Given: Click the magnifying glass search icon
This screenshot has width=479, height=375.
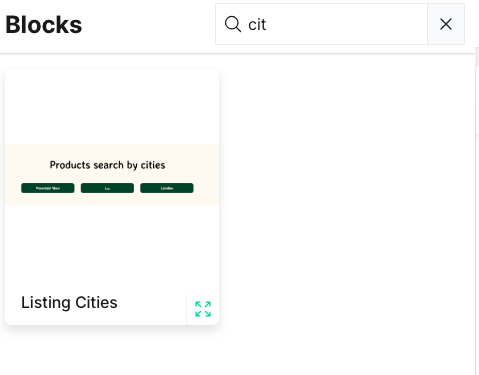Looking at the screenshot, I should (233, 24).
